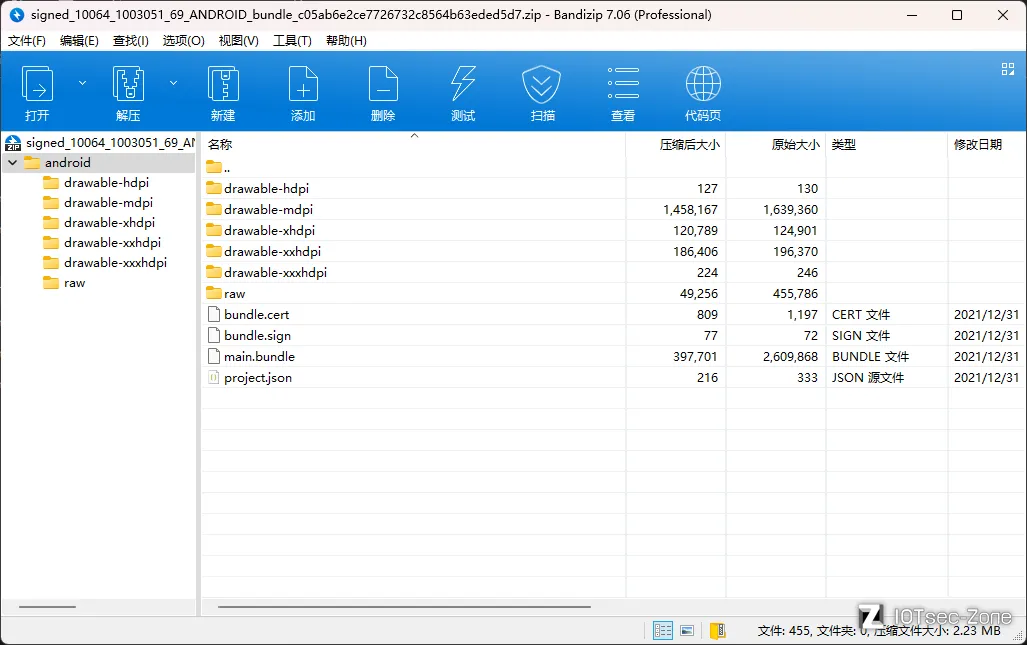Viewport: 1027px width, 645px height.
Task: Select the main.bundle file row
Action: coord(614,356)
